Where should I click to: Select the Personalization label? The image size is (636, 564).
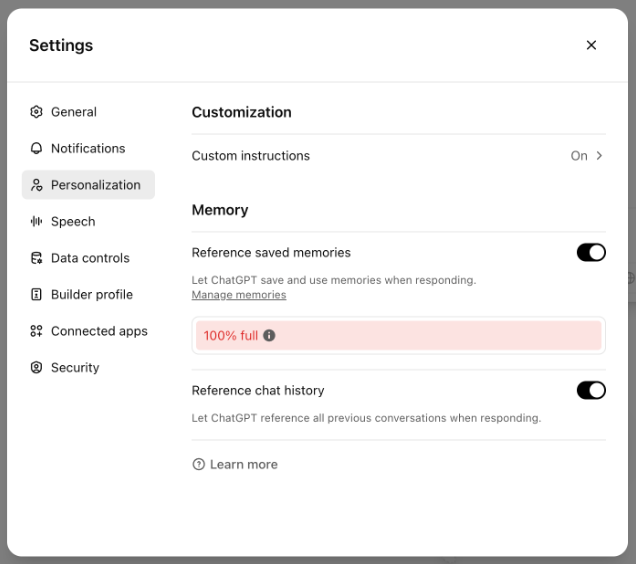[96, 185]
